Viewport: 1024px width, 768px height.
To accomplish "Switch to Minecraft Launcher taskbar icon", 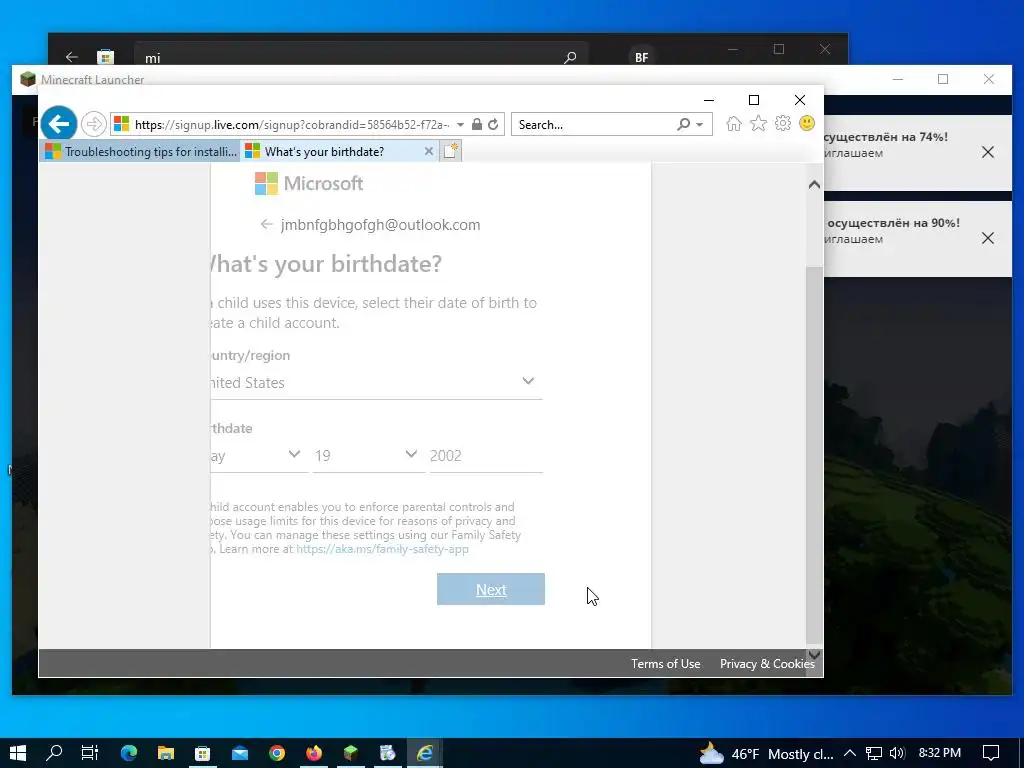I will [x=351, y=753].
